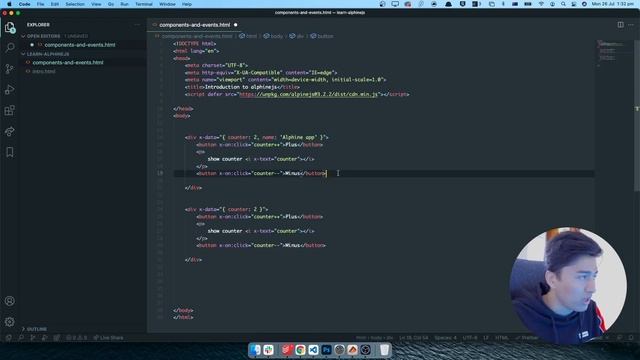The height and width of the screenshot is (360, 640).
Task: Open the Extensions view
Action: pyautogui.click(x=10, y=110)
